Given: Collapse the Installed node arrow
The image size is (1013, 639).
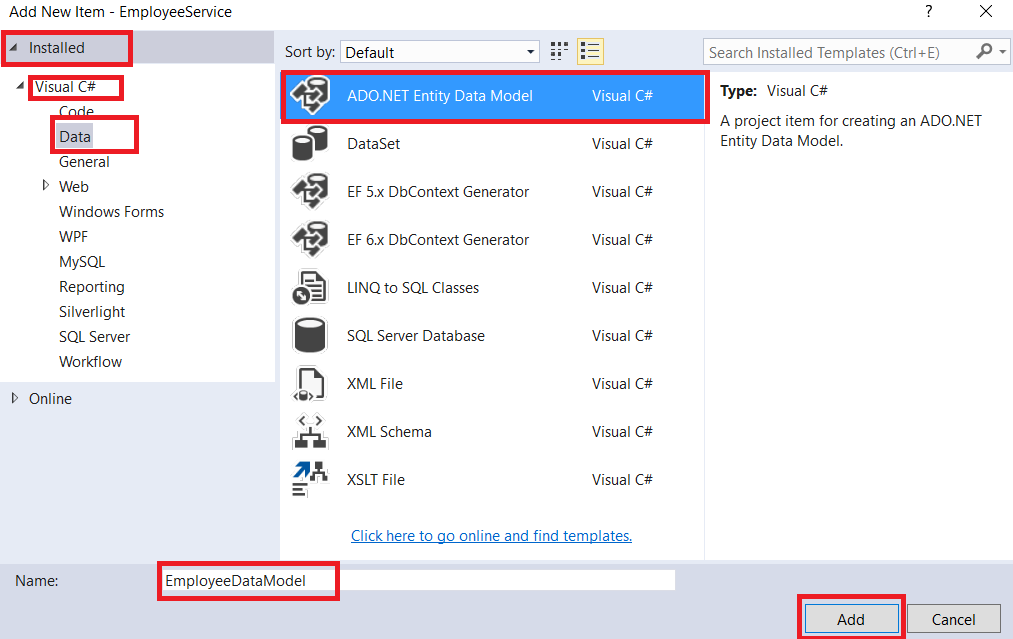Looking at the screenshot, I should click(x=14, y=48).
